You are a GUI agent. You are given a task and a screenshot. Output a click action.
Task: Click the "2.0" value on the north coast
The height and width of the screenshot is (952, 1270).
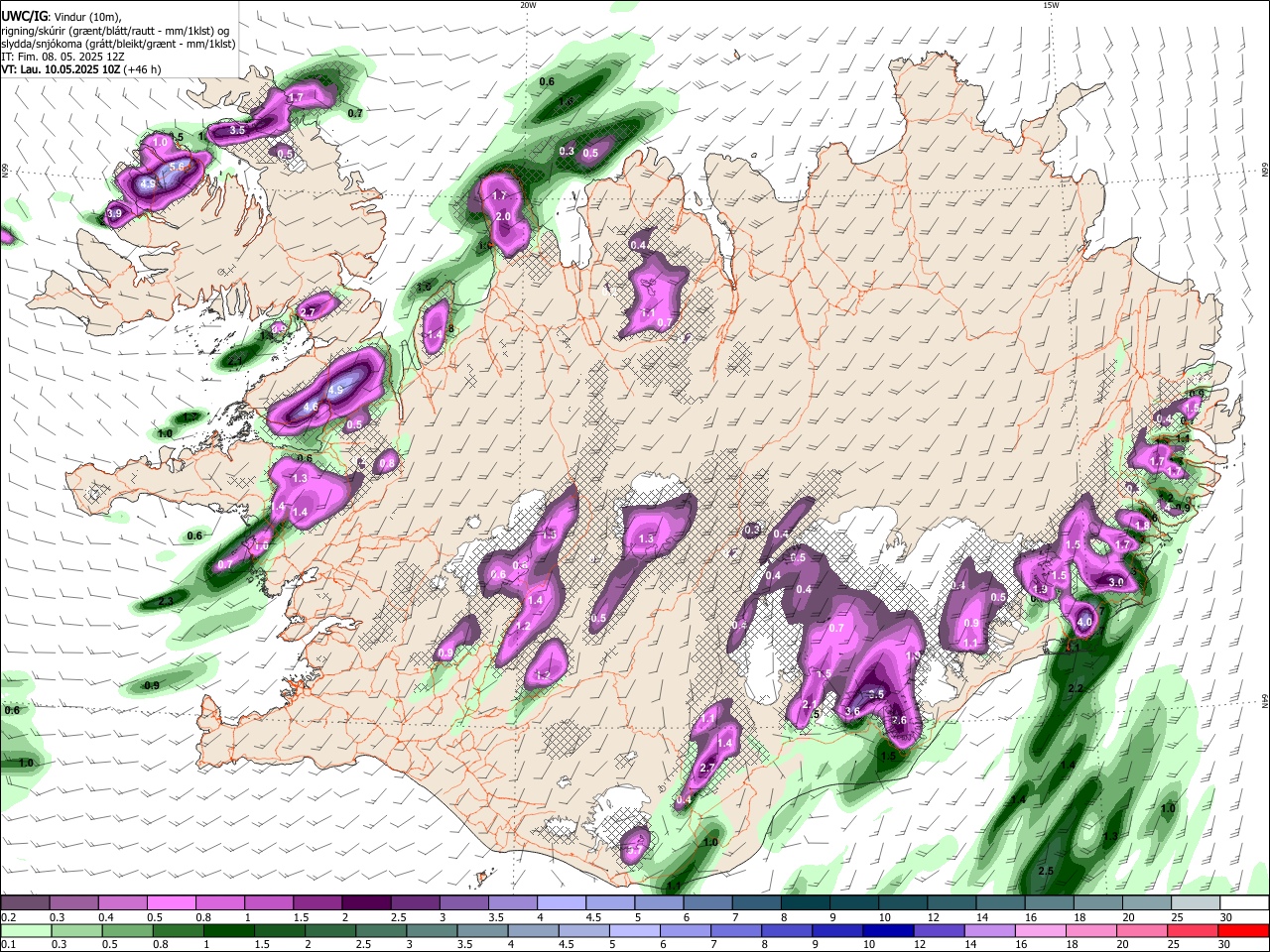[x=503, y=216]
